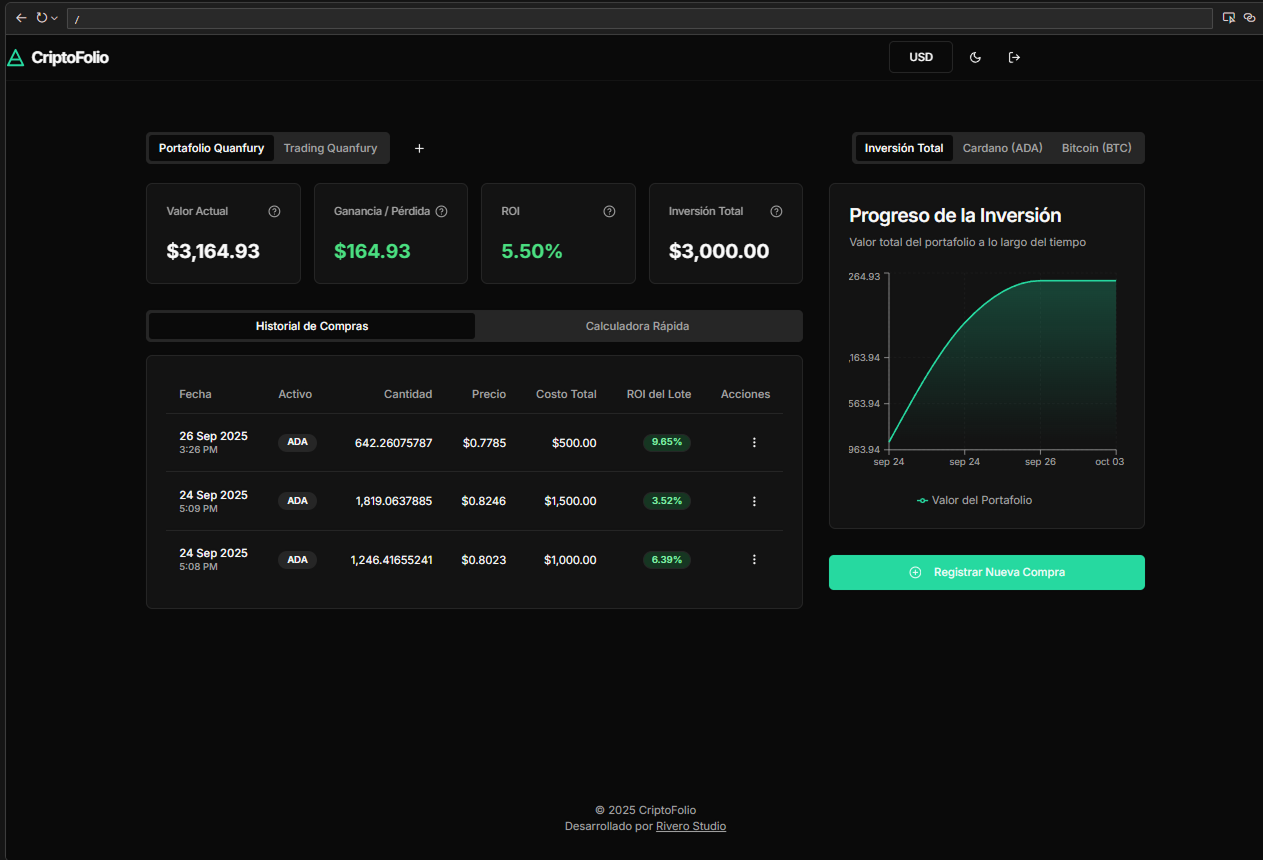
Task: Click the browser address bar
Action: click(x=640, y=19)
